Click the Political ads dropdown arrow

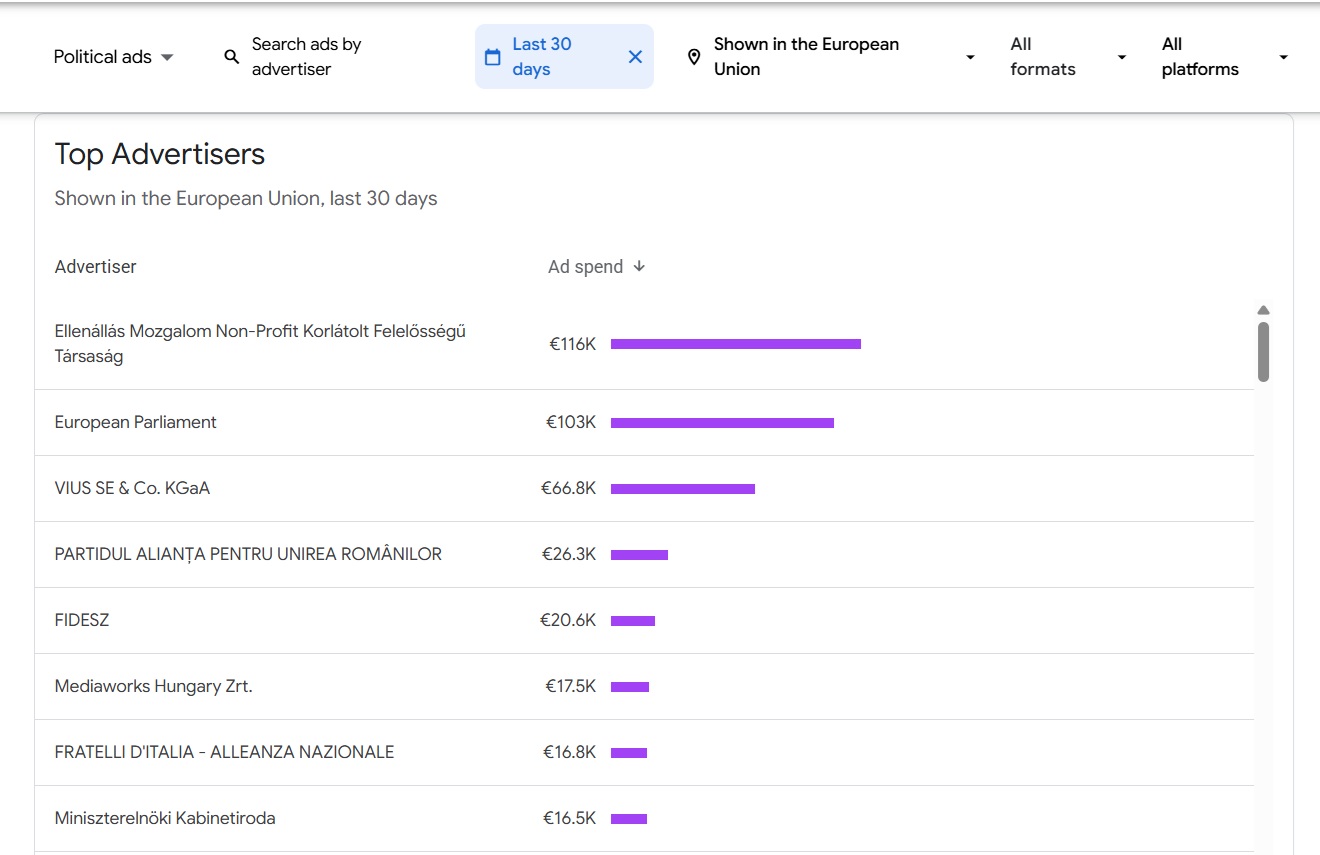click(x=167, y=57)
